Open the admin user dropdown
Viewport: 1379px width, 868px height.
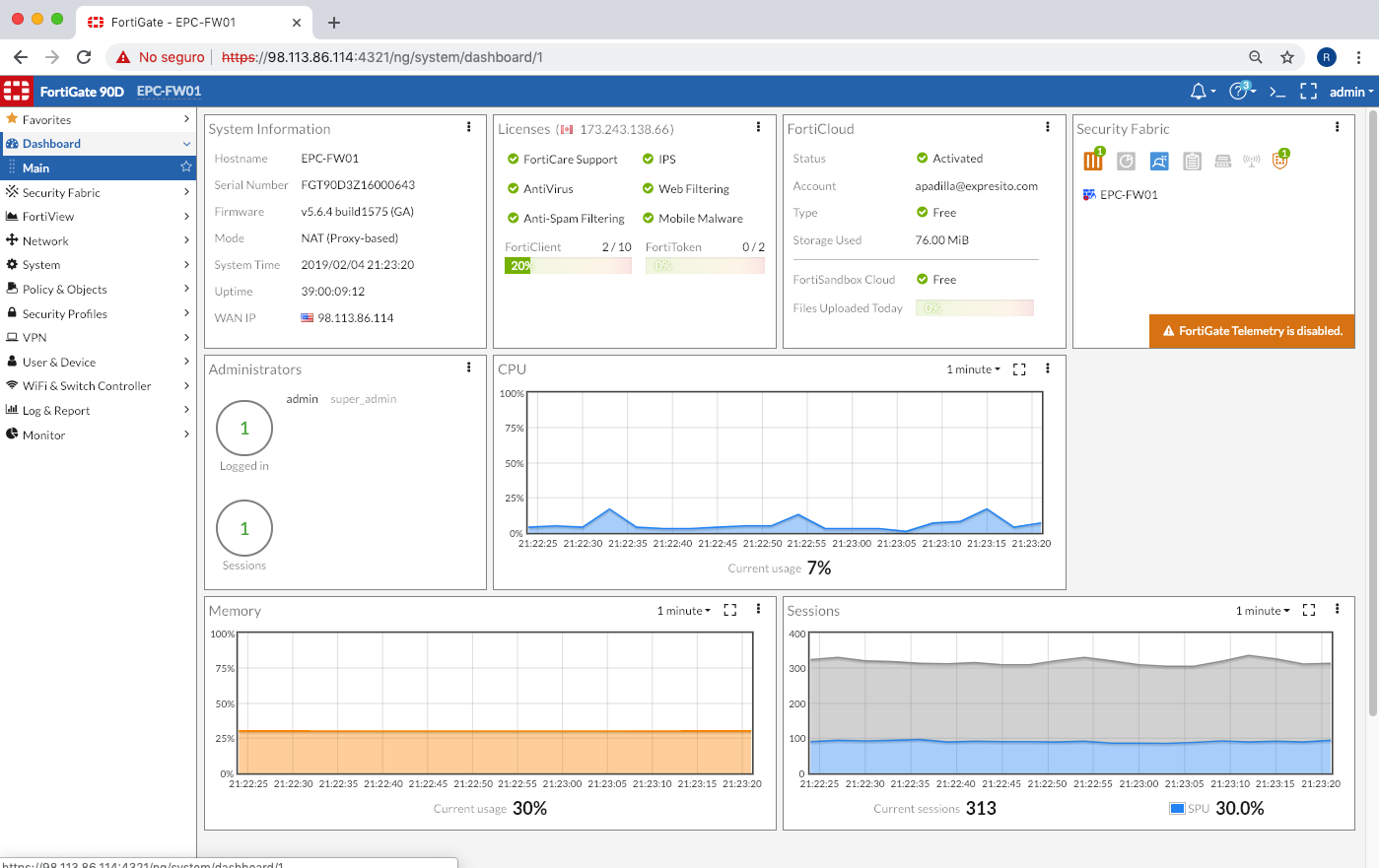coord(1350,92)
